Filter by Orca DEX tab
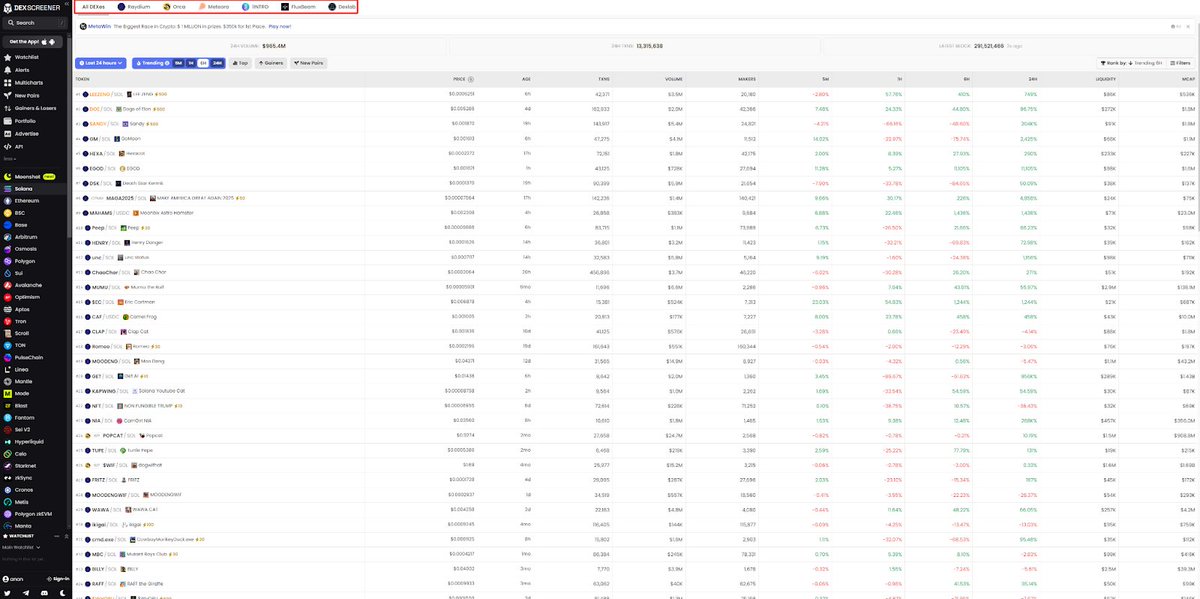The width and height of the screenshot is (1200, 599). tap(174, 7)
